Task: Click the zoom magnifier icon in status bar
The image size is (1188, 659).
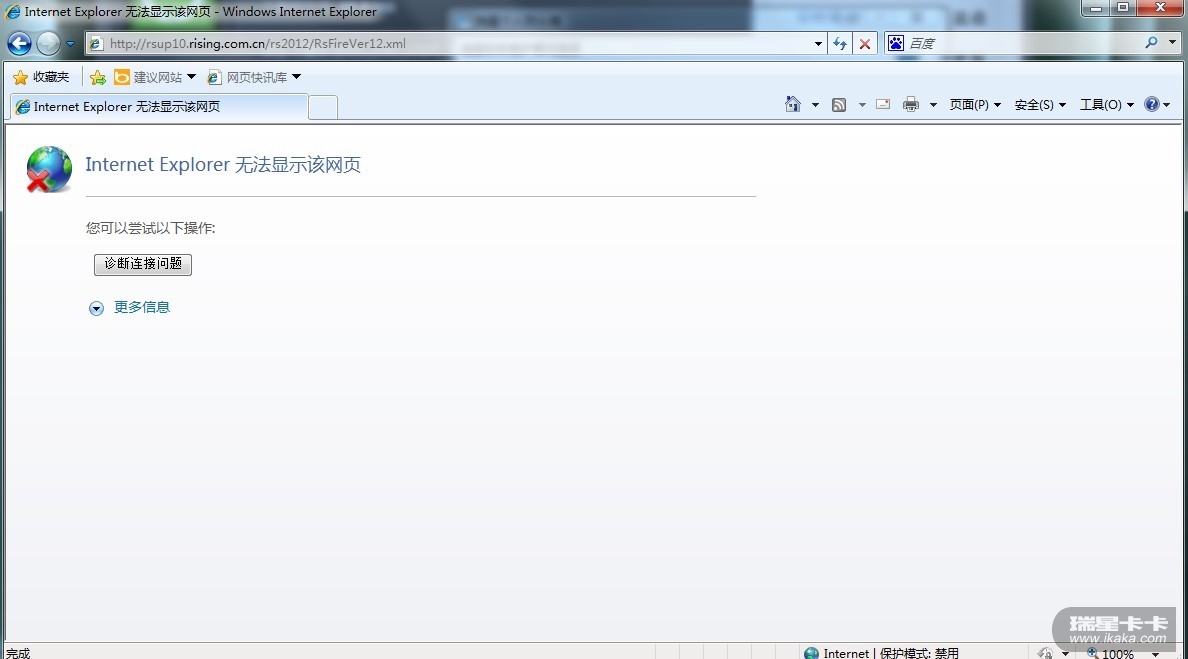Action: coord(1093,653)
